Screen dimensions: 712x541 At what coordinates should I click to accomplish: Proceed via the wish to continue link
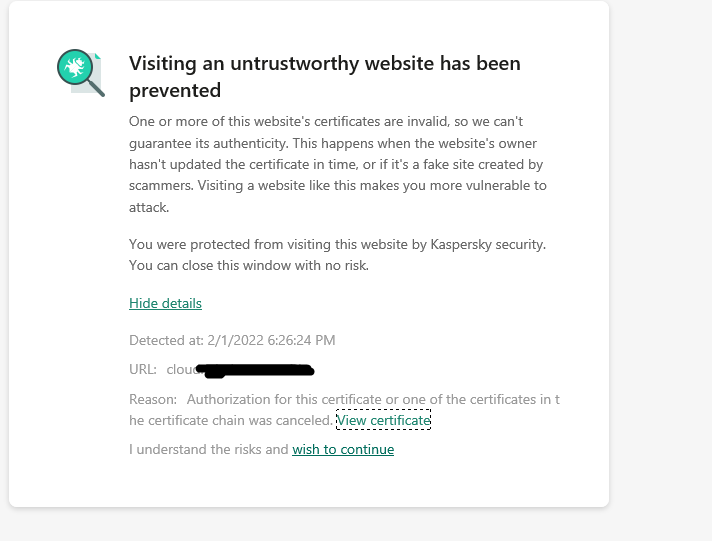pyautogui.click(x=343, y=450)
